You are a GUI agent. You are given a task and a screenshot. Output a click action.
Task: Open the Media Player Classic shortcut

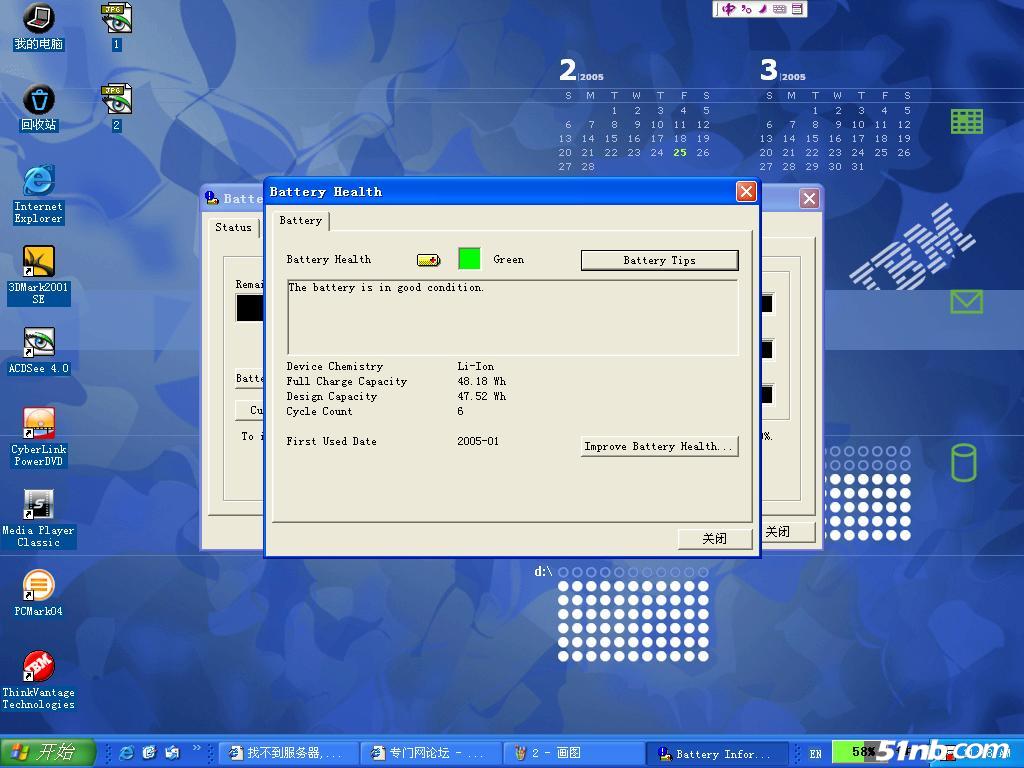38,505
